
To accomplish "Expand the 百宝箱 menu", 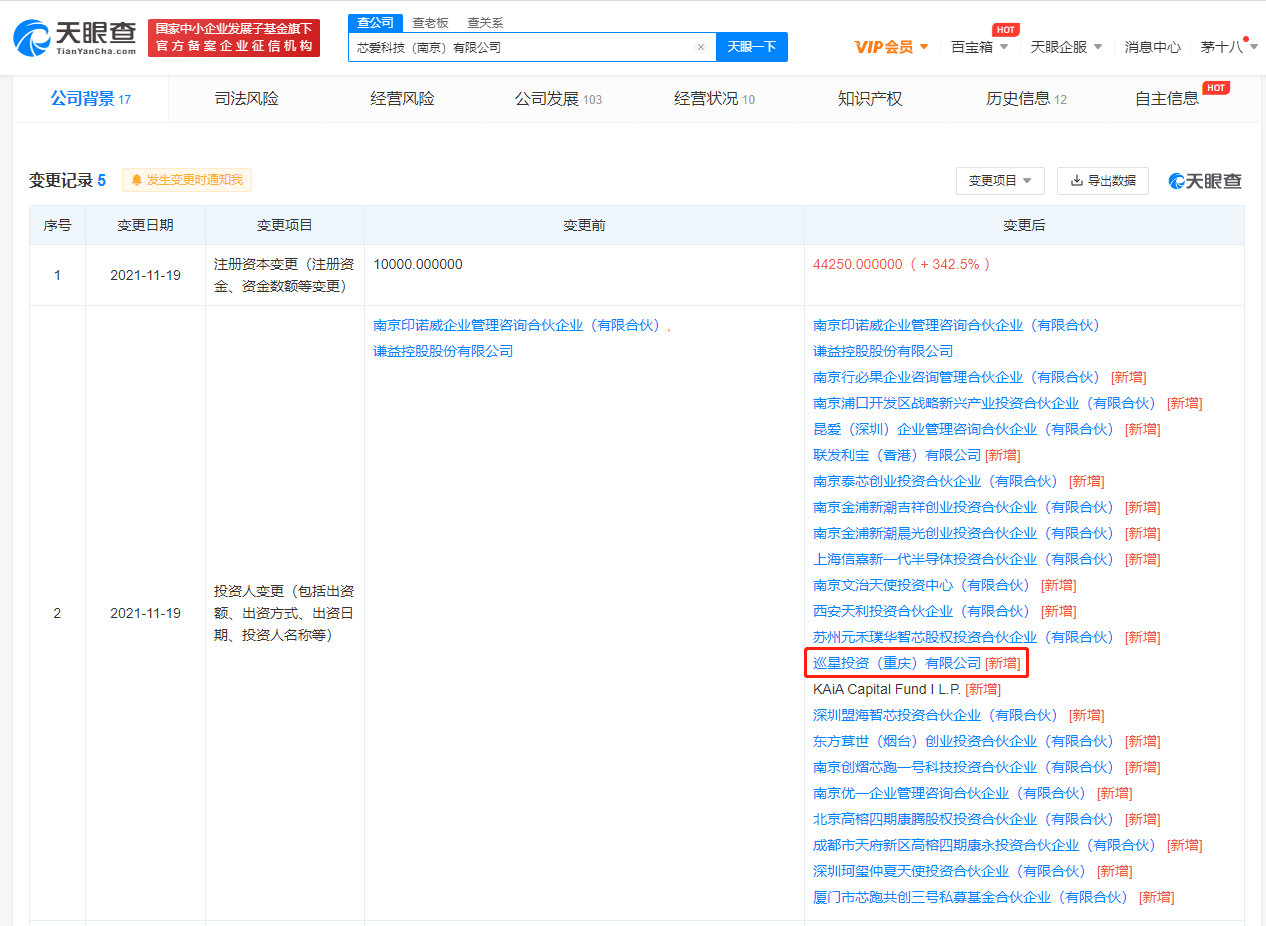I will [x=978, y=47].
